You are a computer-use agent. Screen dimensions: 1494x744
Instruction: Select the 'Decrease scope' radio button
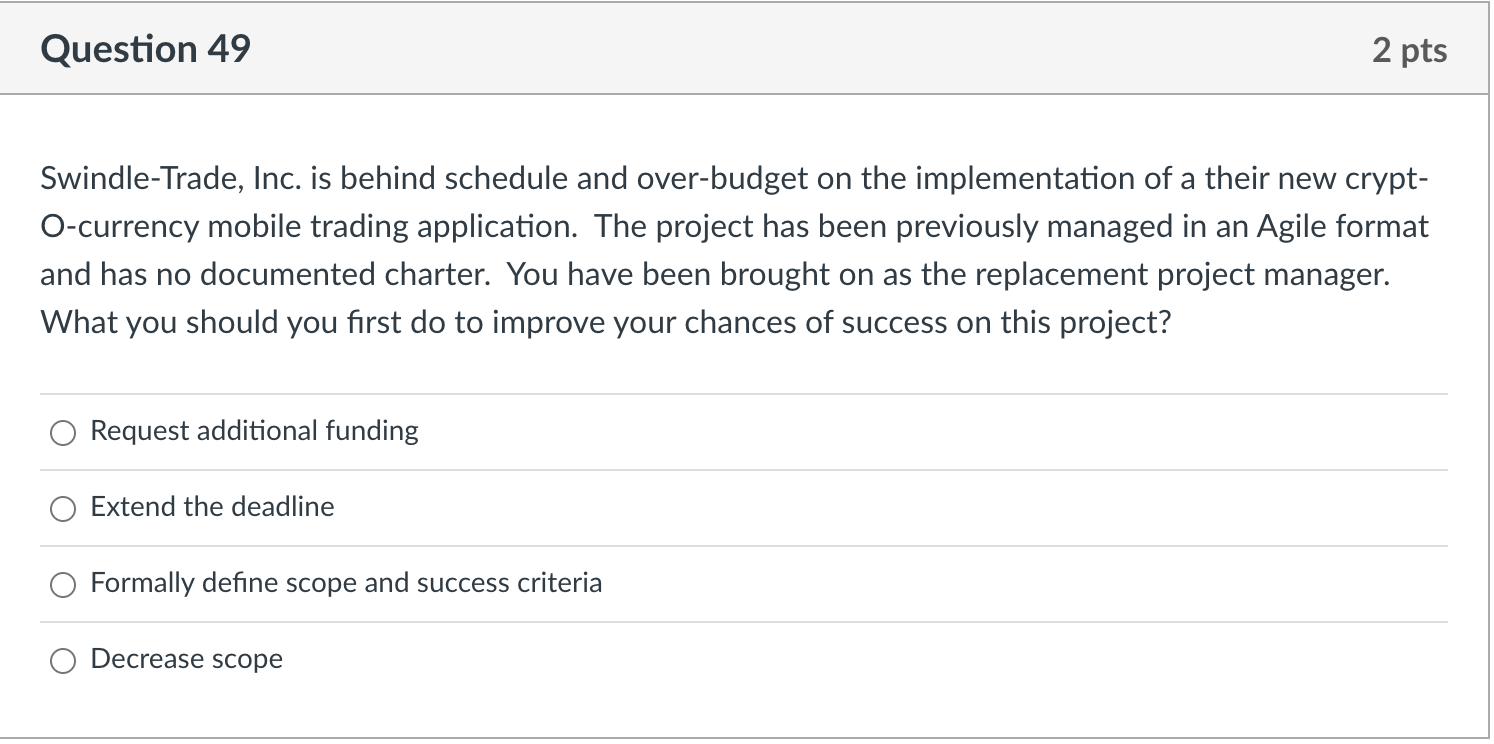(x=63, y=660)
